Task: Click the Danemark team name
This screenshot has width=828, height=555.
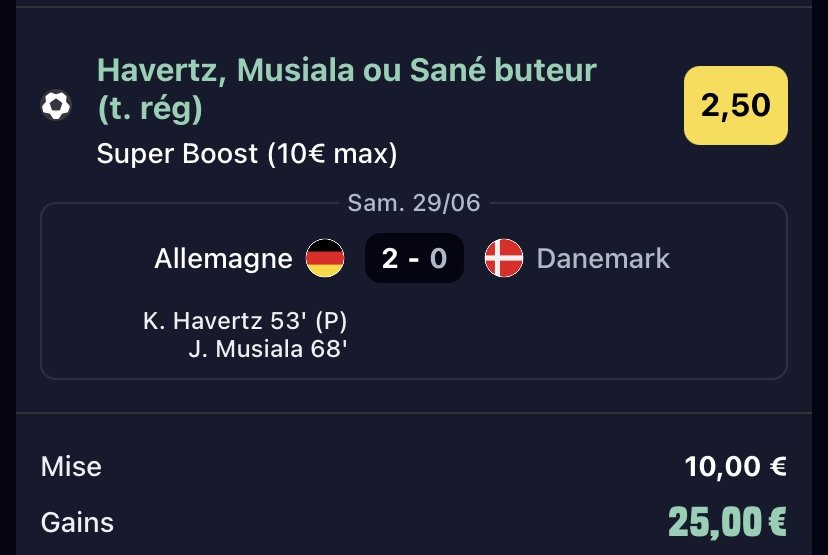Action: coord(603,258)
